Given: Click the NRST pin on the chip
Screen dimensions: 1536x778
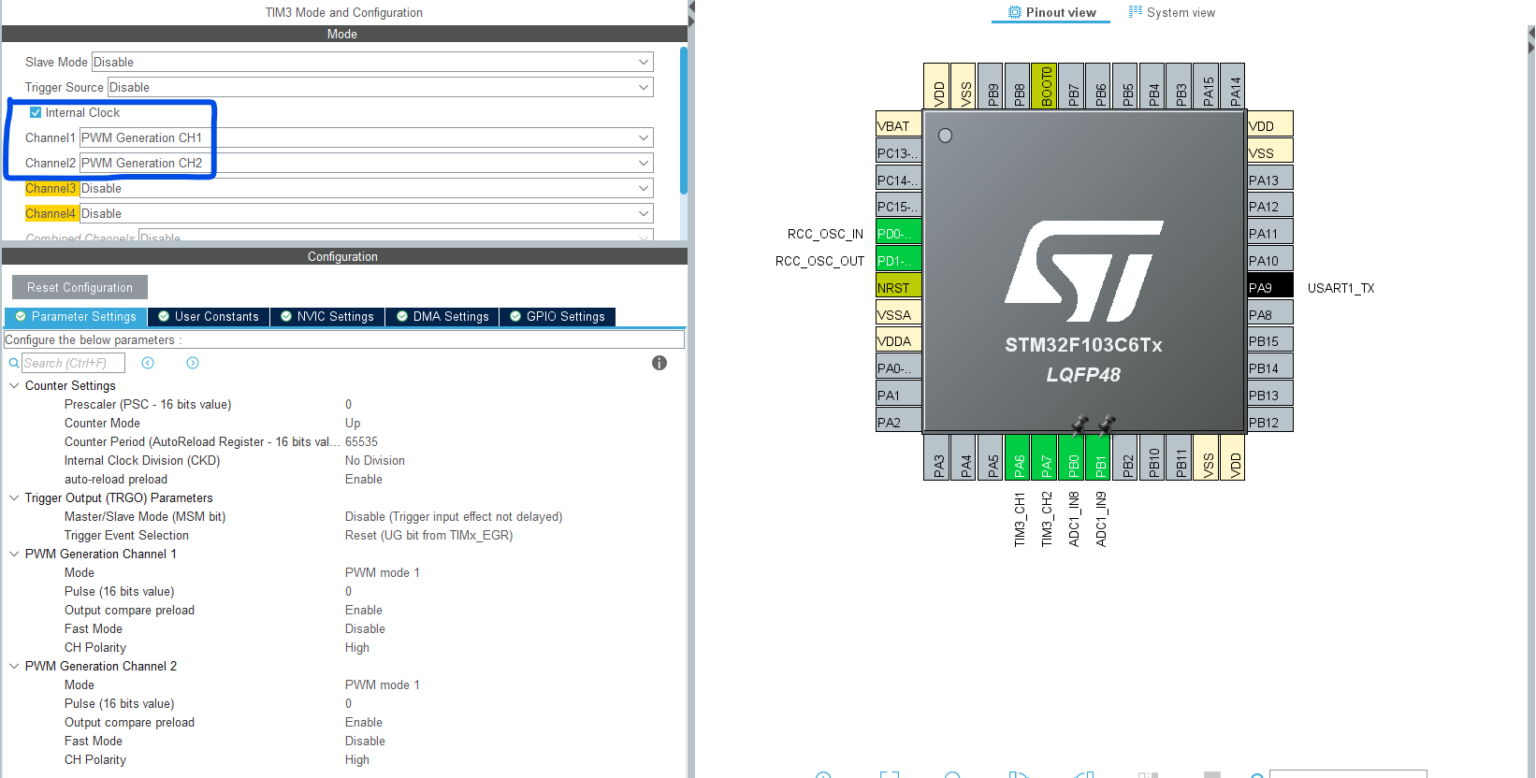Looking at the screenshot, I should click(x=897, y=286).
